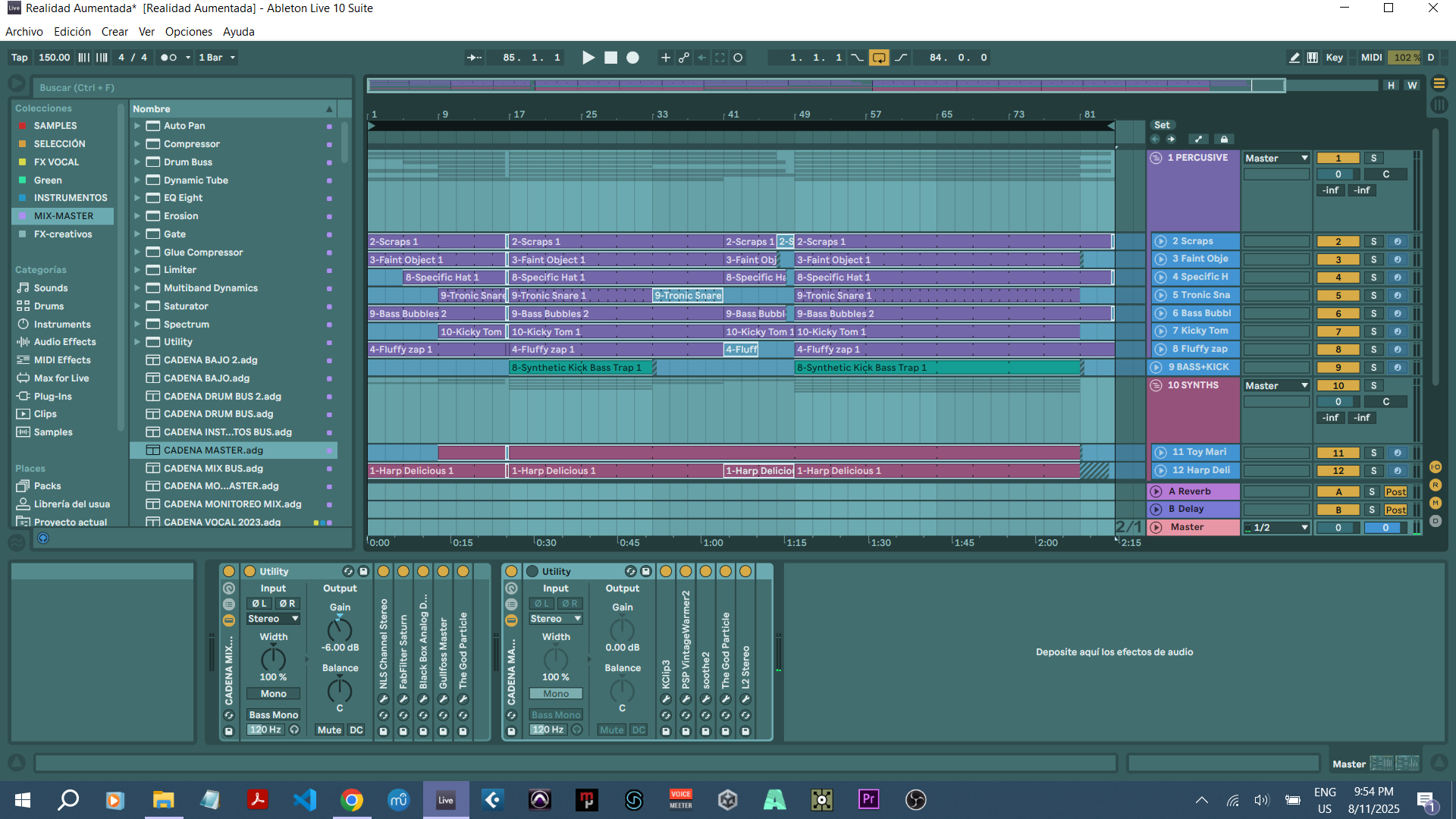The image size is (1456, 819).
Task: Click the Tap tempo button
Action: pos(20,58)
